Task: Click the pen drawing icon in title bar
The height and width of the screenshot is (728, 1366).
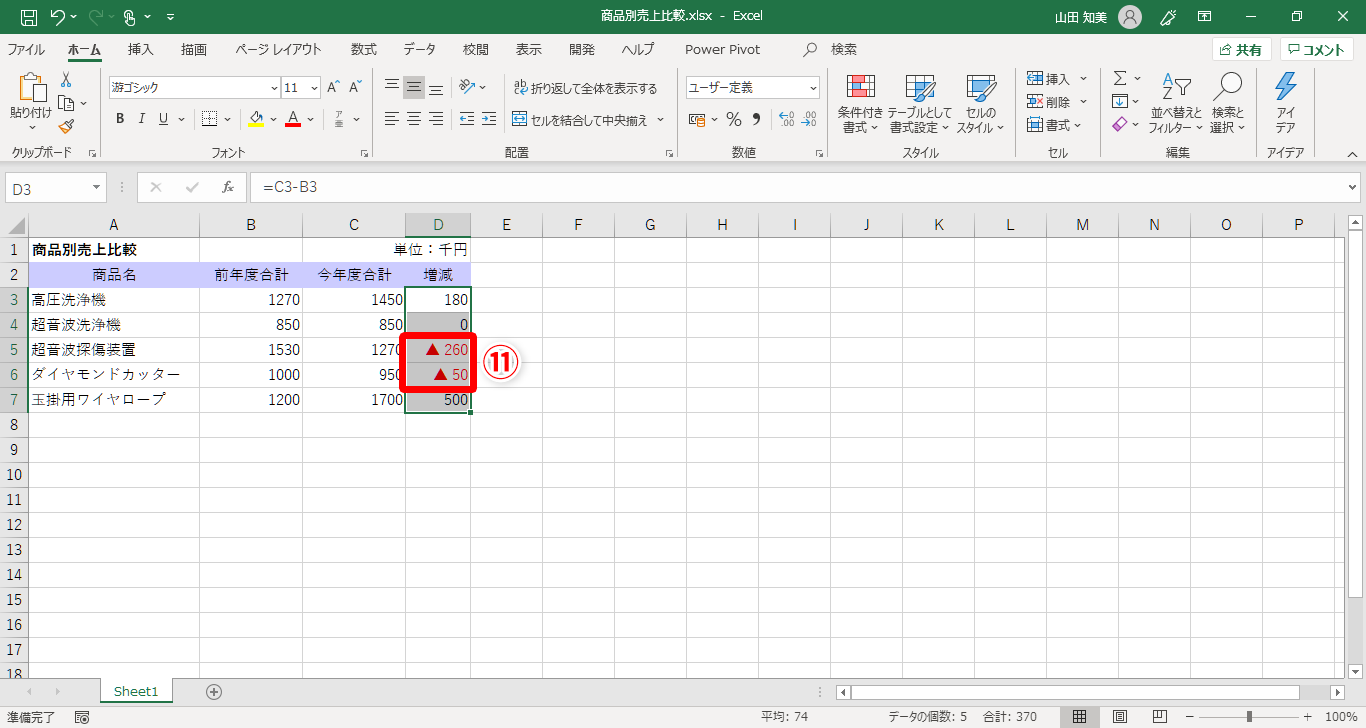Action: pyautogui.click(x=1167, y=16)
